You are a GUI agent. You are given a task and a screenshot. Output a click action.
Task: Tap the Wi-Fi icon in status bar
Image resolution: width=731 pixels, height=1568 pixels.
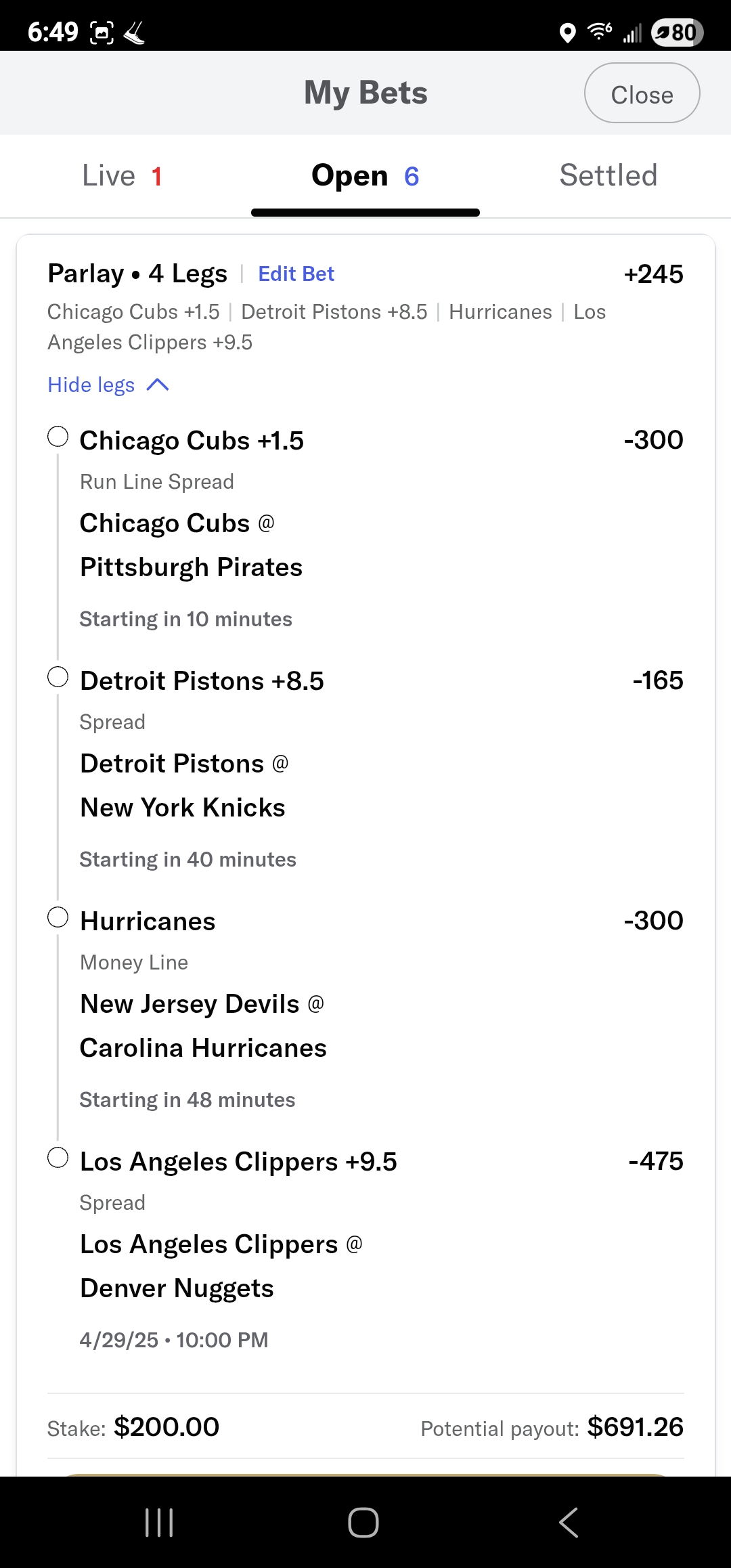click(600, 31)
